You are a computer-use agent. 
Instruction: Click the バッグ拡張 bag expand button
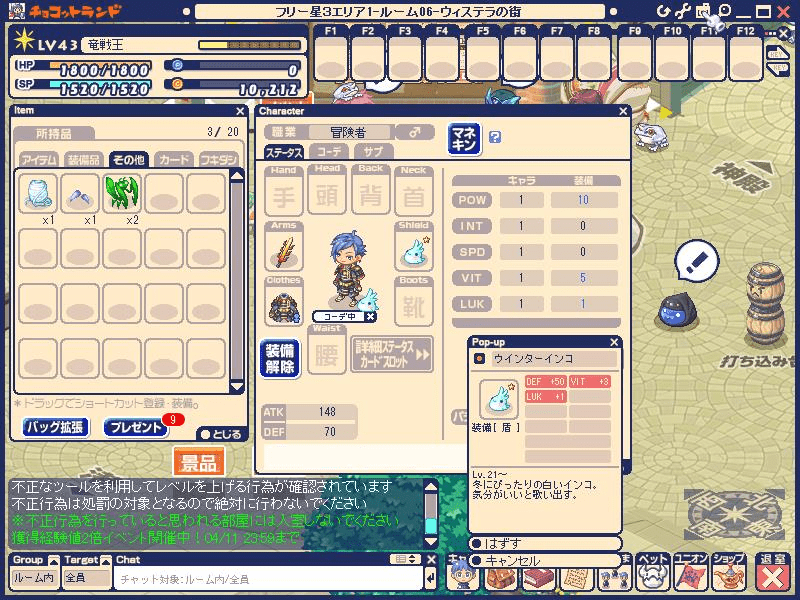coord(56,427)
